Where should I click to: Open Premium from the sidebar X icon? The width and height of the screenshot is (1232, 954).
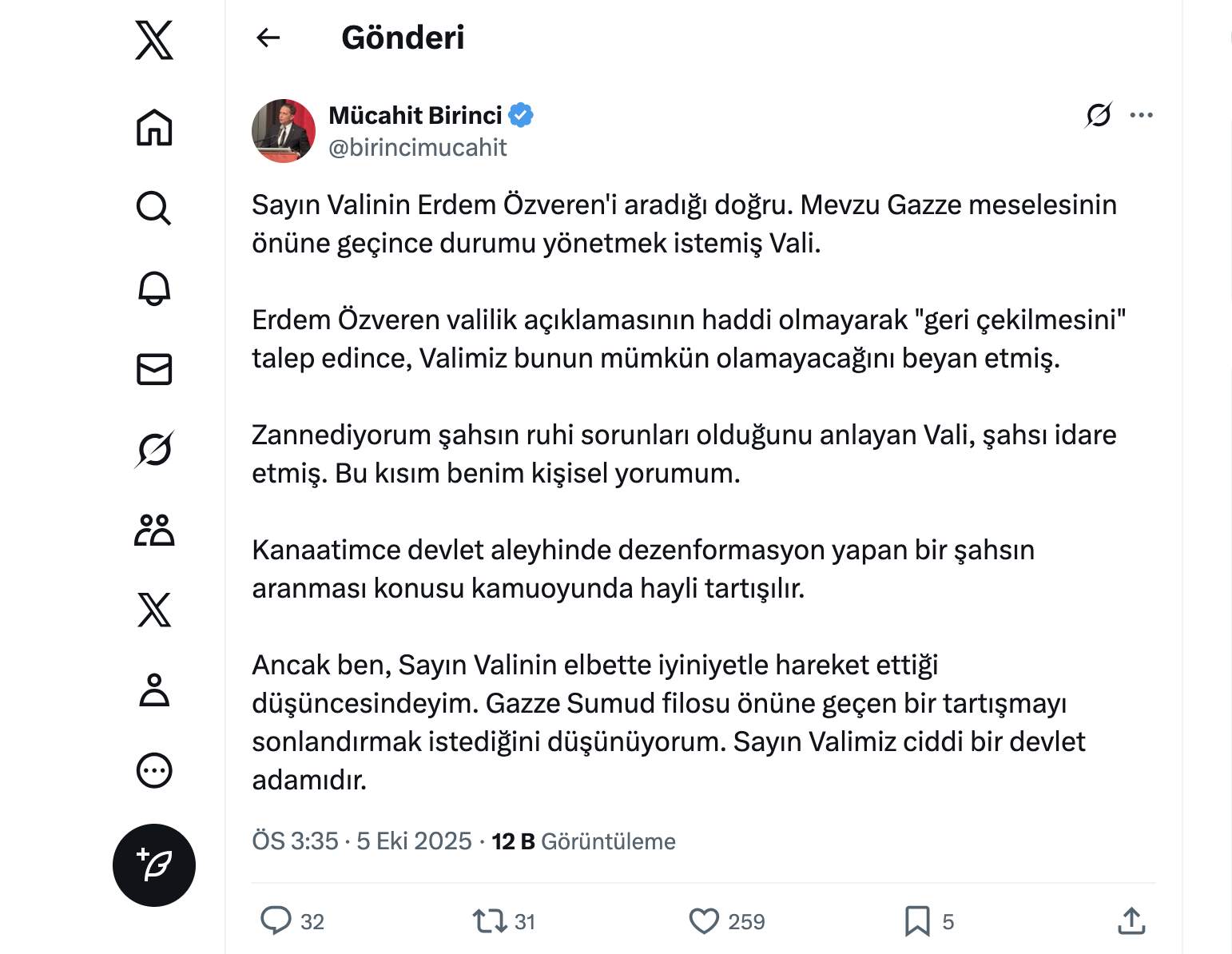154,610
